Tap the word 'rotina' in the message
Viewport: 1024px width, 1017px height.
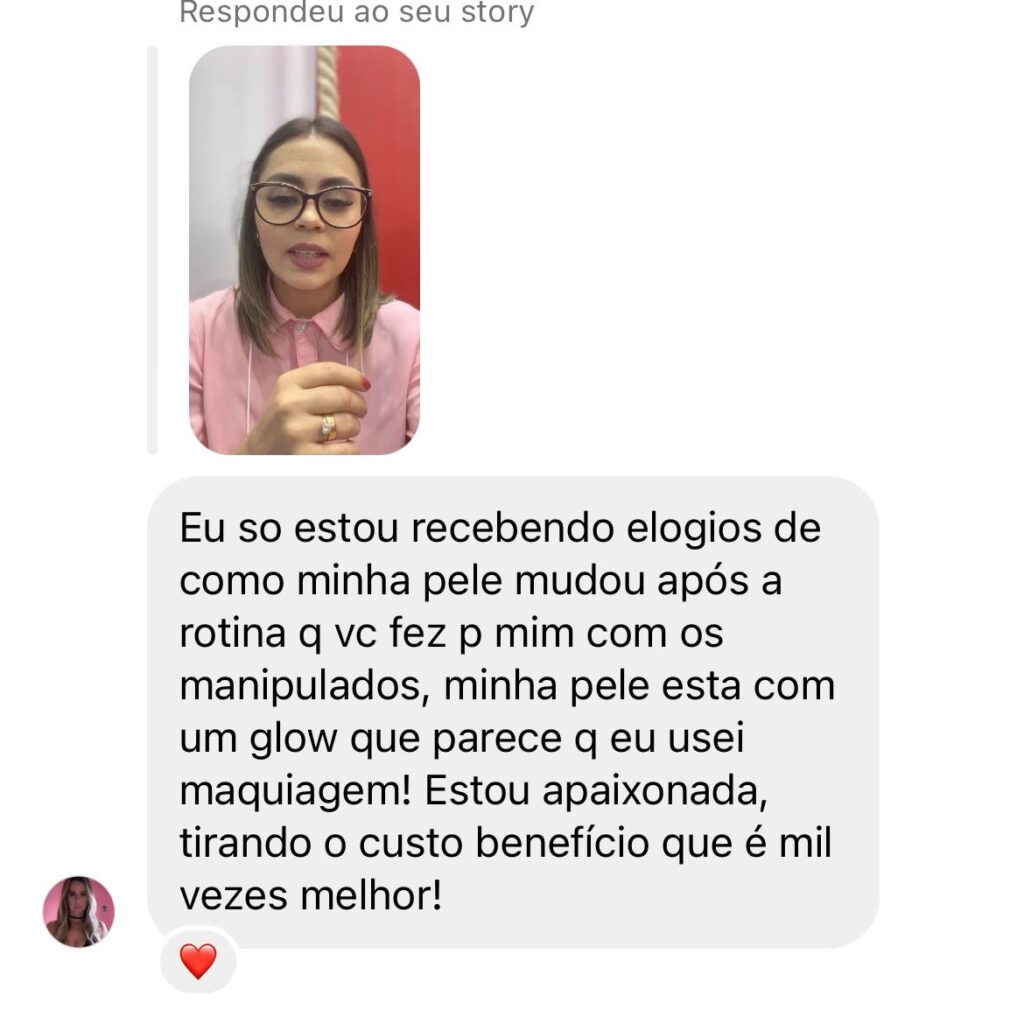point(232,634)
